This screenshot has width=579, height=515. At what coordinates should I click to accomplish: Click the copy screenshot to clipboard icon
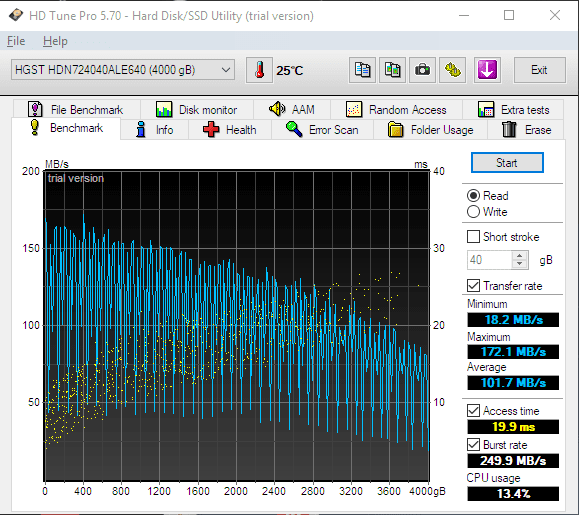[393, 70]
